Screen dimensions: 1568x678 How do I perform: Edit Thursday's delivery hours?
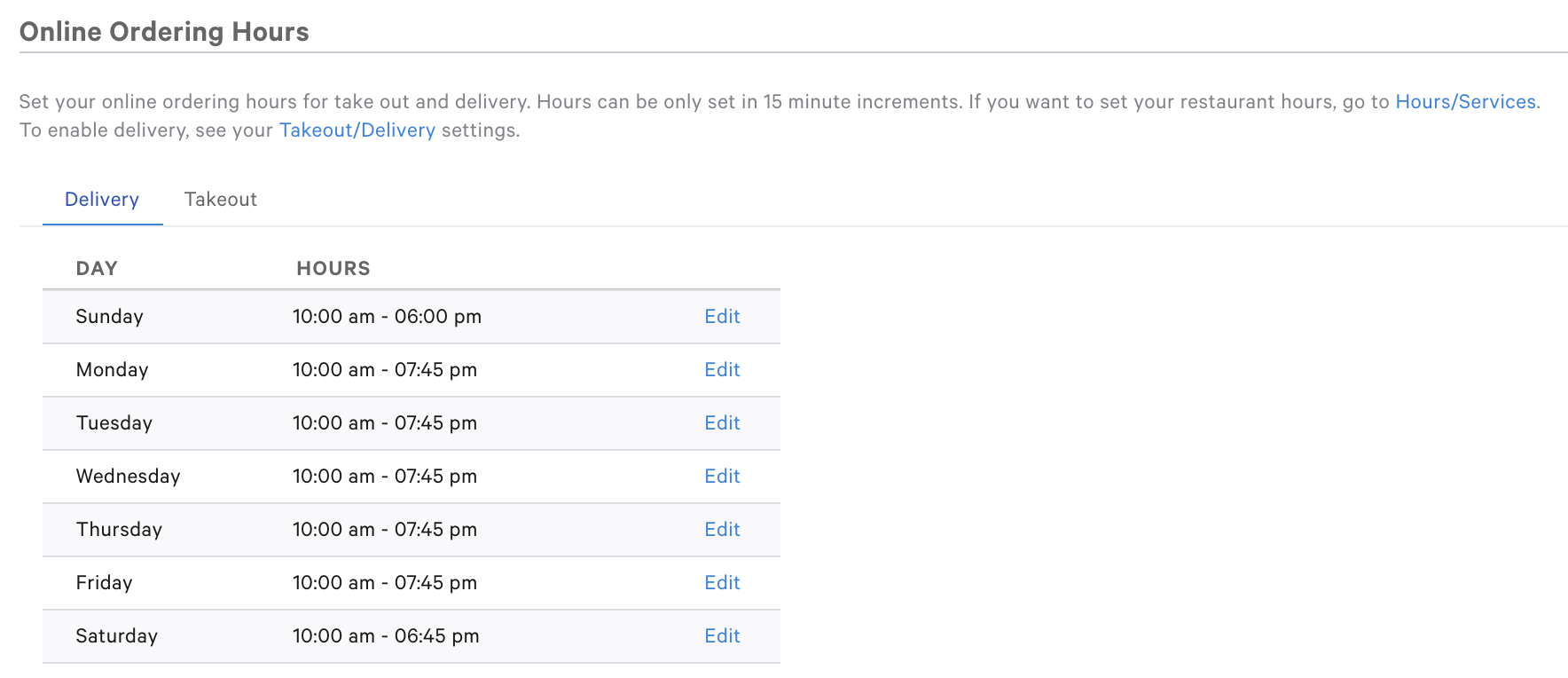[721, 529]
